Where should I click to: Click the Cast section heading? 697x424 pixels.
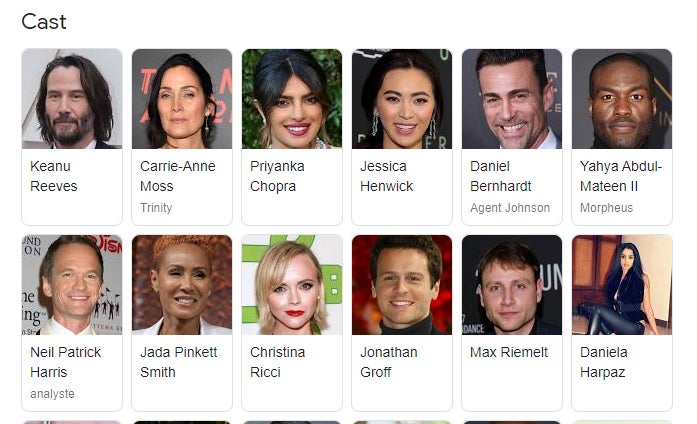coord(44,21)
